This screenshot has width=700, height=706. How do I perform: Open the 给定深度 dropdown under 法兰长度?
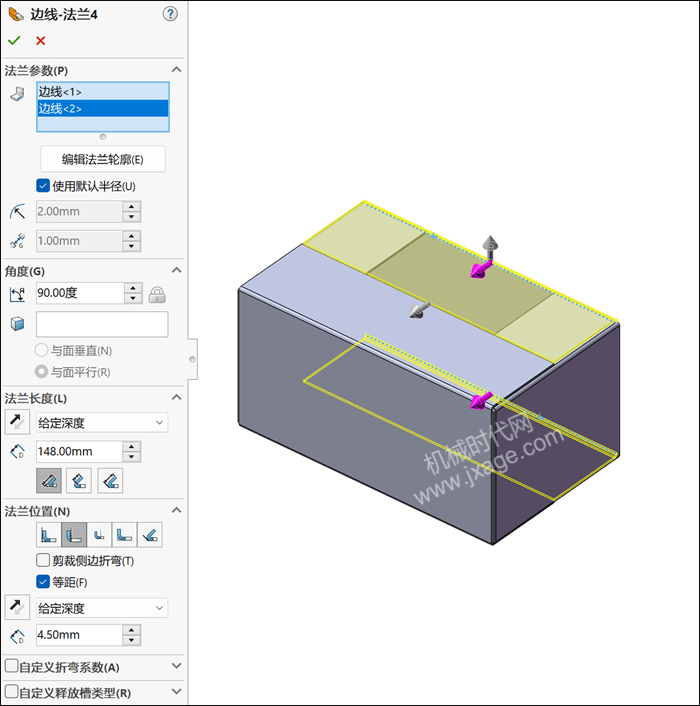pyautogui.click(x=102, y=423)
